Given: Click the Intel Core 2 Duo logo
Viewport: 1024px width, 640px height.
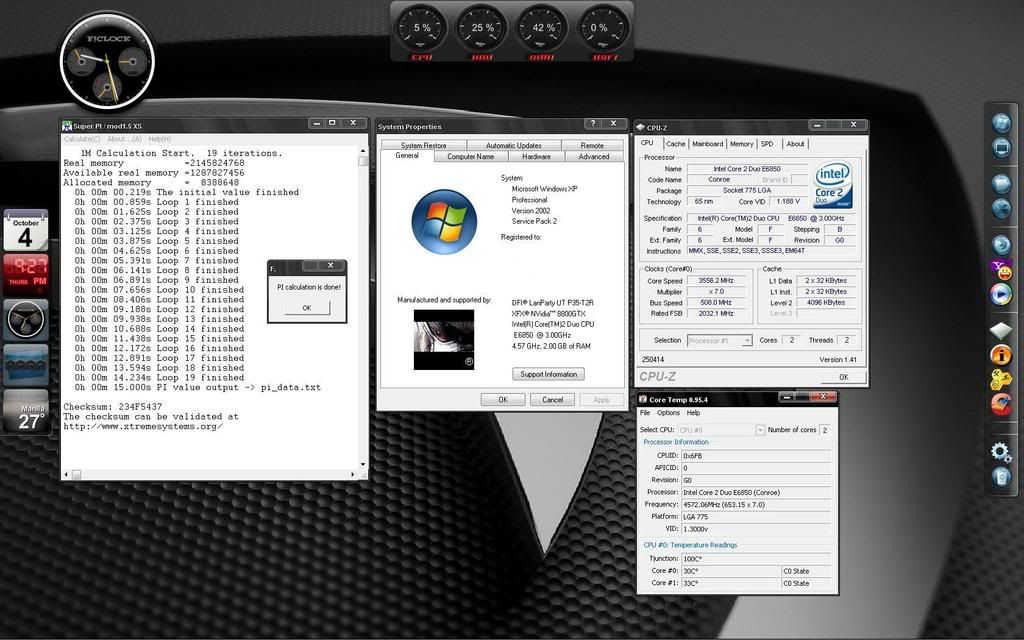Looking at the screenshot, I should tap(833, 185).
